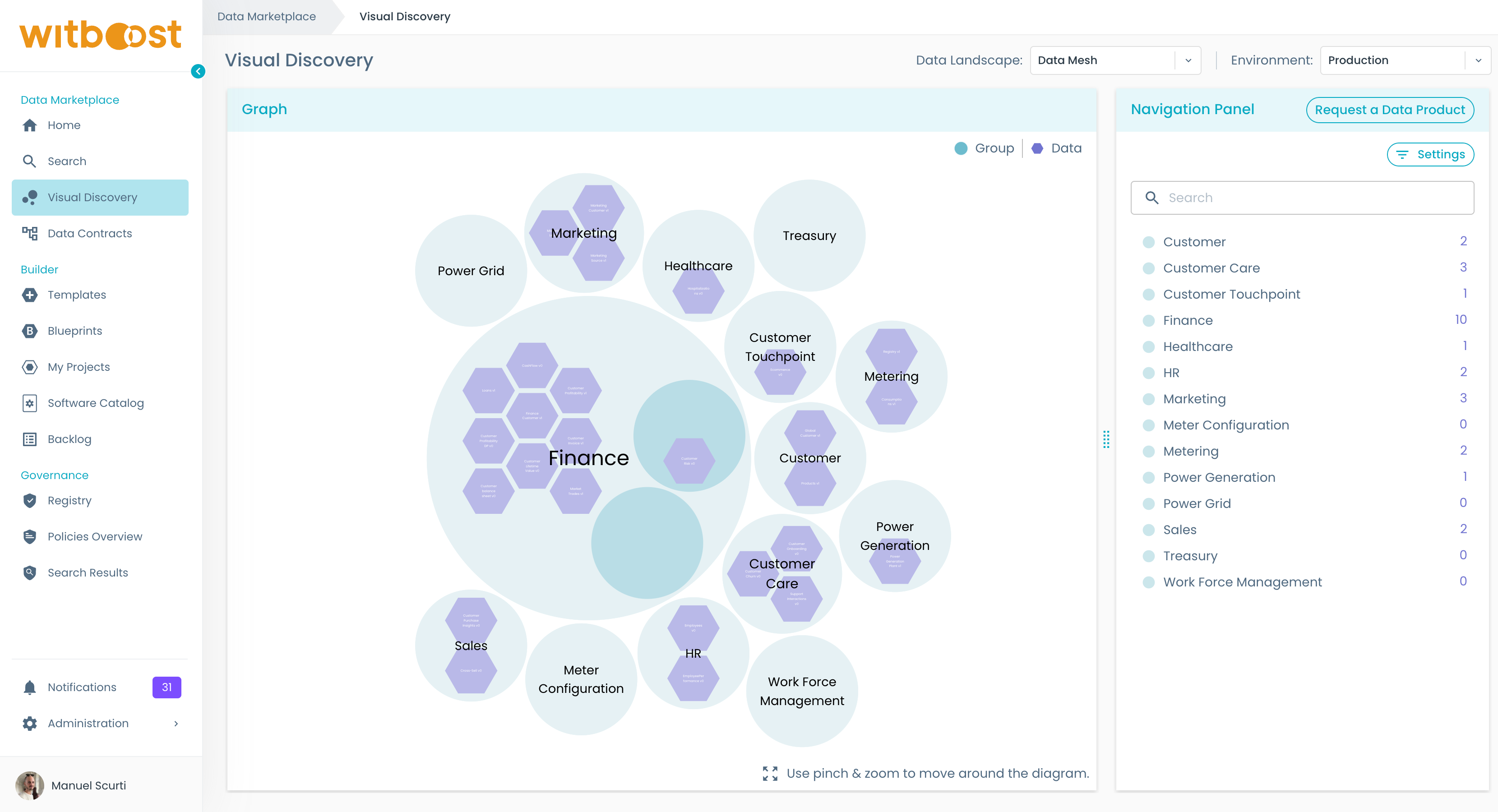The image size is (1498, 812).
Task: Open Notifications bell icon
Action: point(30,687)
